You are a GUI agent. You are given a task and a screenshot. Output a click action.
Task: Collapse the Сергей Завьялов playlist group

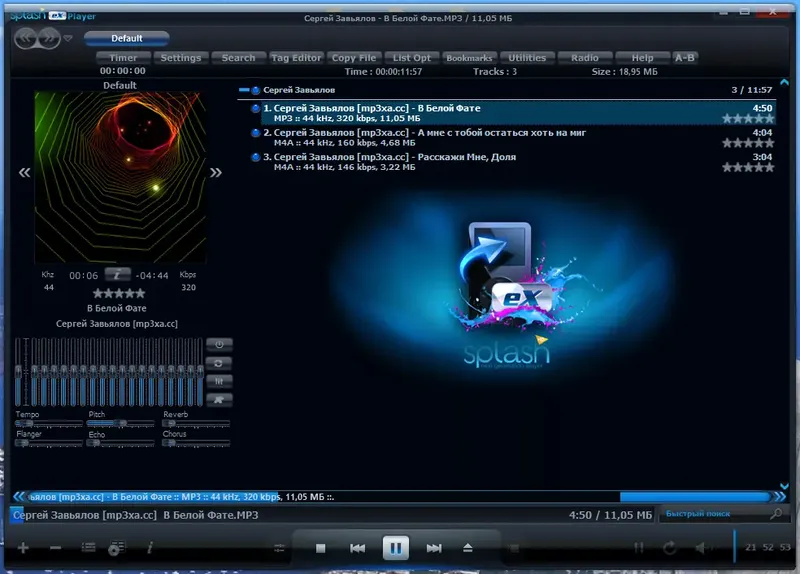coord(244,90)
